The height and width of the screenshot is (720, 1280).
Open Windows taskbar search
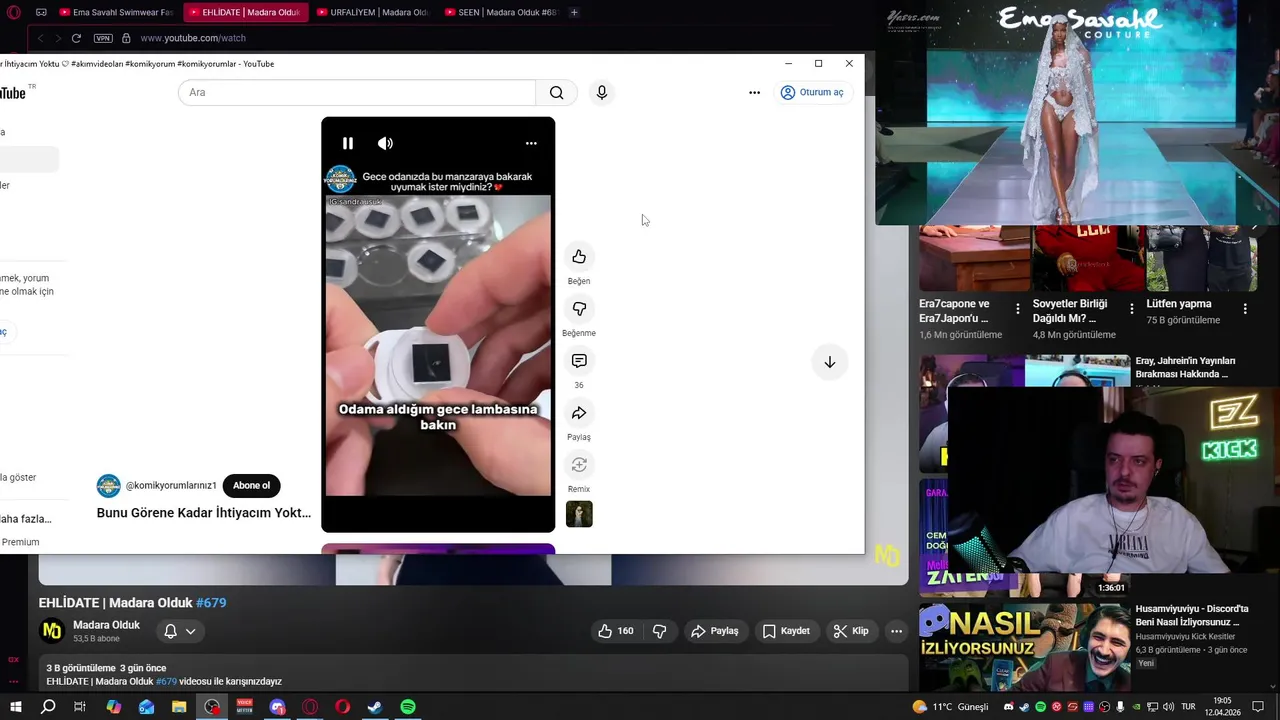click(48, 707)
